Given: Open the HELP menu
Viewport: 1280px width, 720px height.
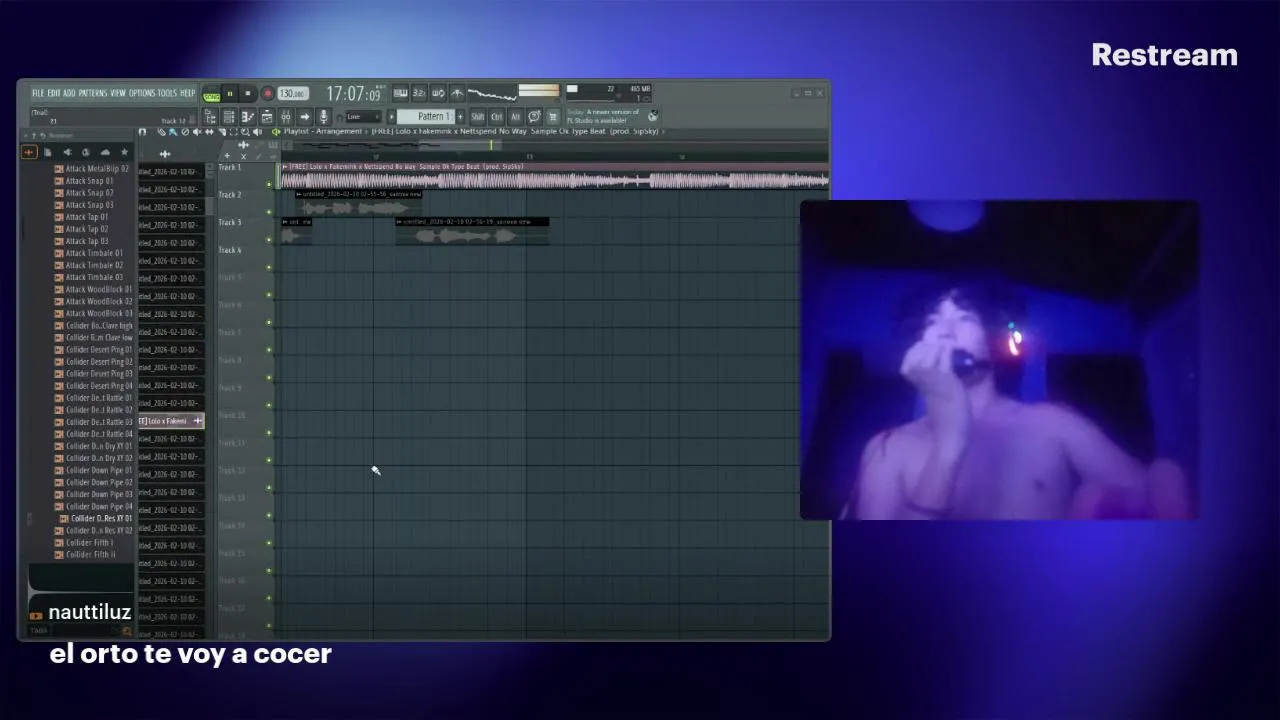Looking at the screenshot, I should [x=188, y=93].
